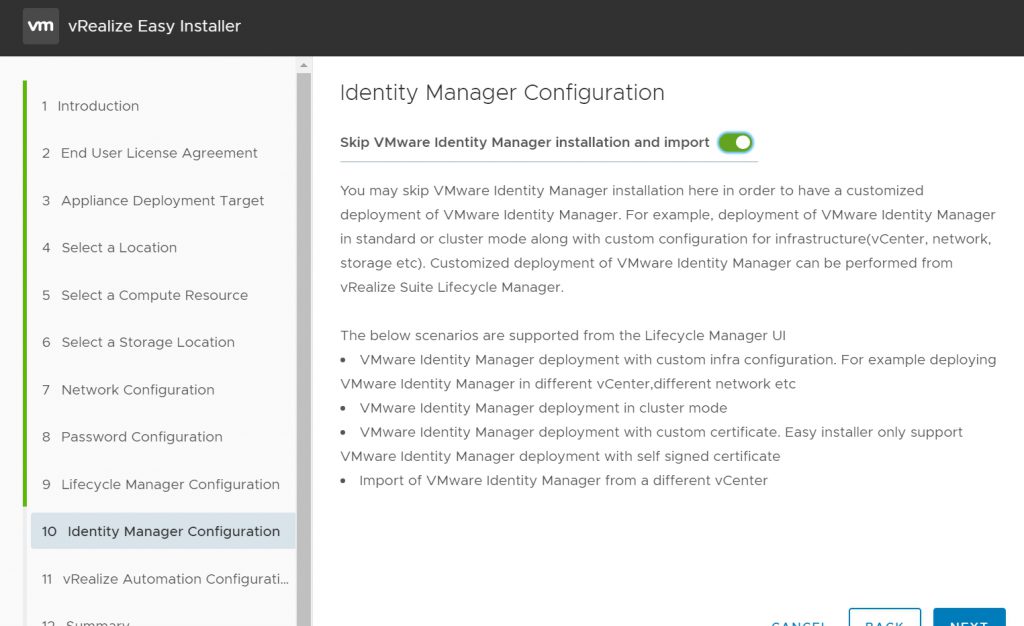Click bullet text 'deployment with custom certificate'
Screen dimensions: 1024x626
(x=658, y=432)
